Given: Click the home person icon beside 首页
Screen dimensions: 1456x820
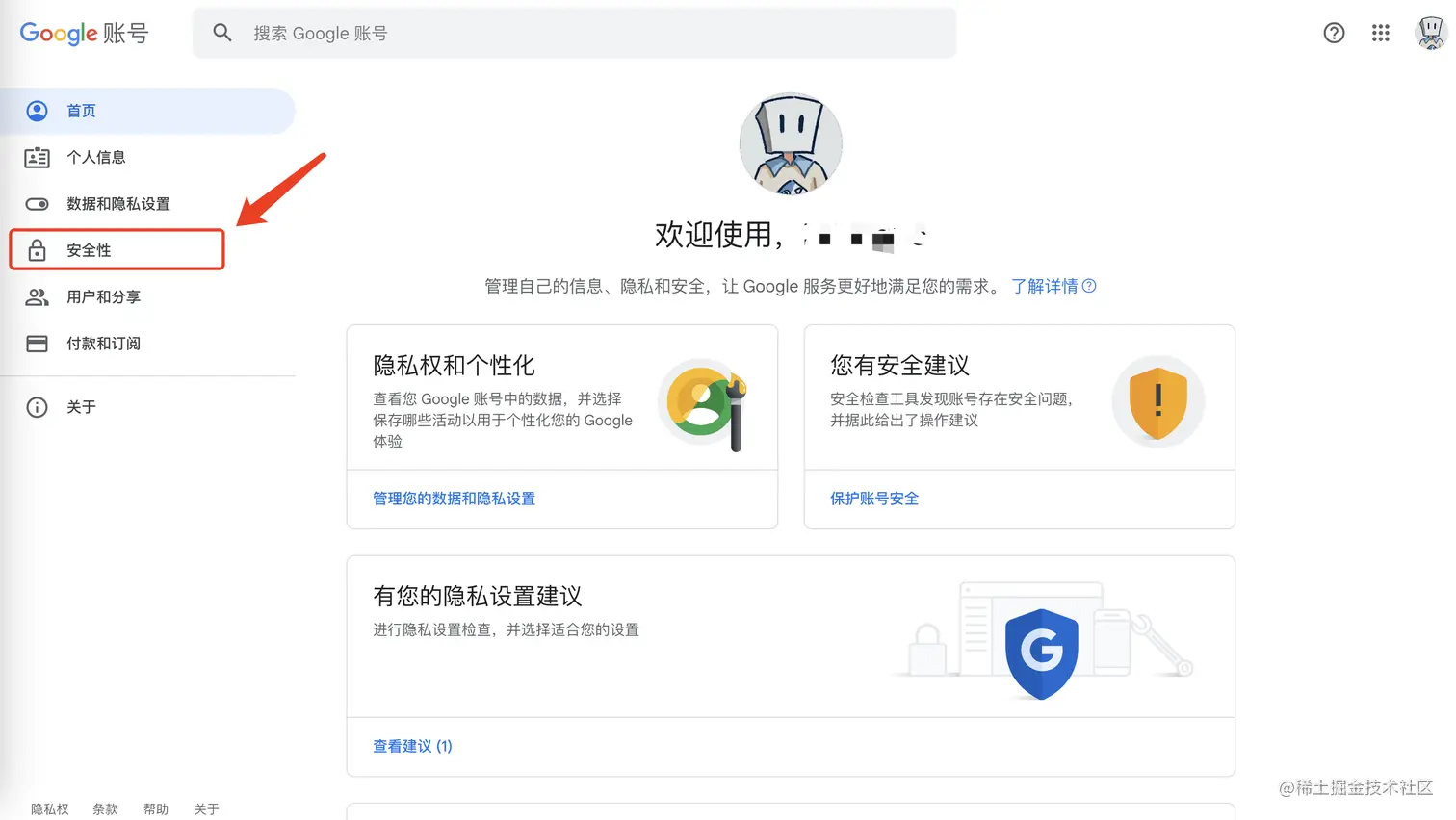Looking at the screenshot, I should 37,111.
